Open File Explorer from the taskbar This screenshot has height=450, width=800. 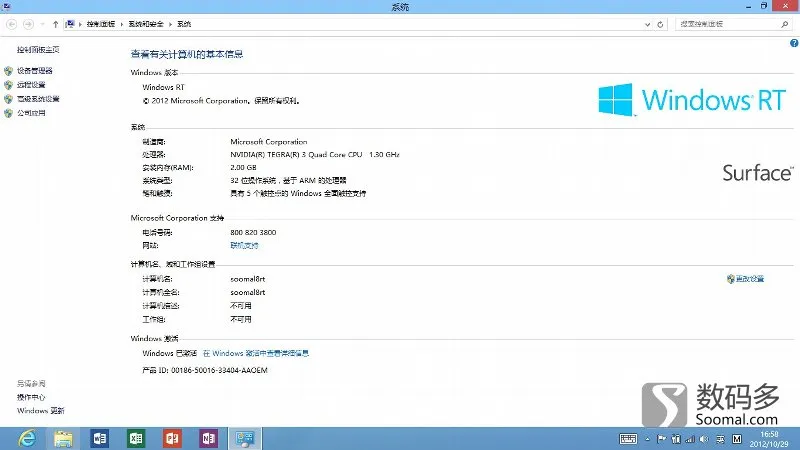[63, 438]
